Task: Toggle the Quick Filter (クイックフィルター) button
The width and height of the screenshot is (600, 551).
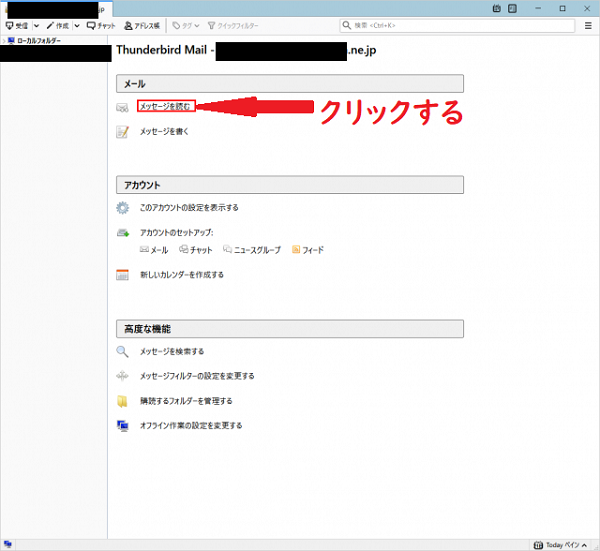Action: [233, 26]
